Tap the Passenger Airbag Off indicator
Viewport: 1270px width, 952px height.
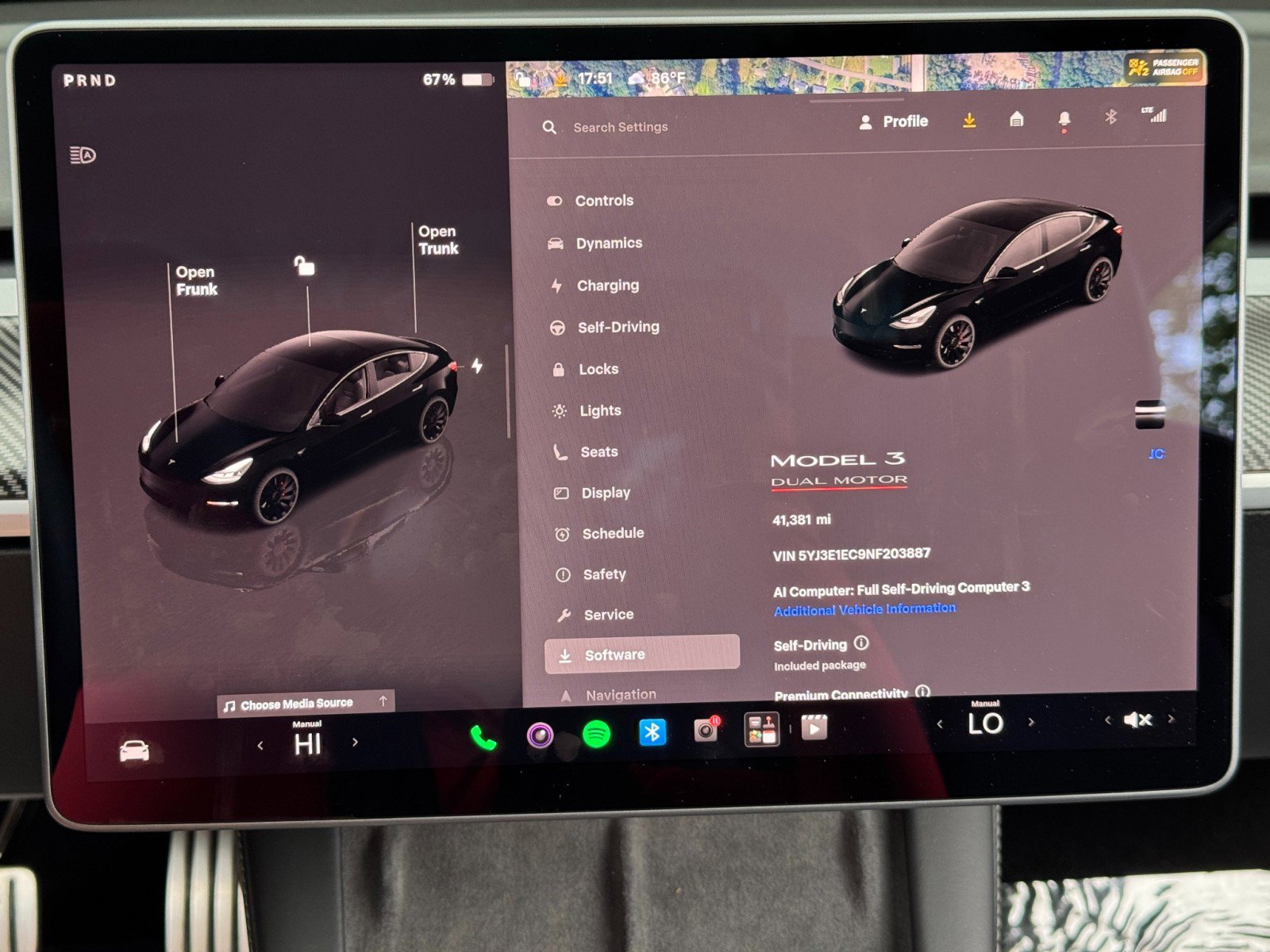click(1164, 68)
